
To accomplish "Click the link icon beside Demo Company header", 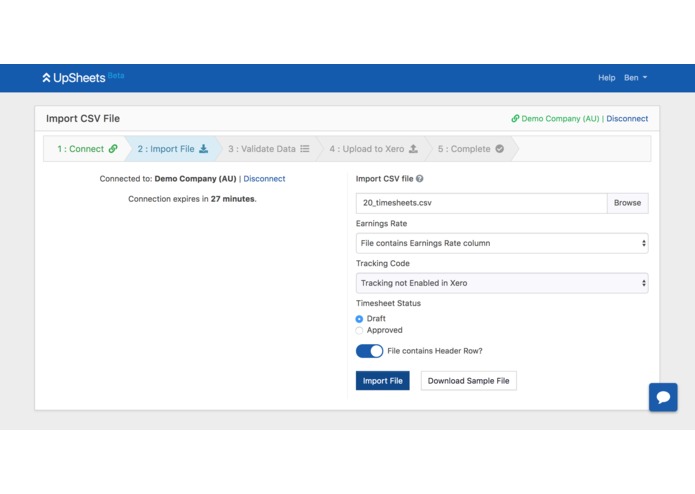I will (515, 119).
